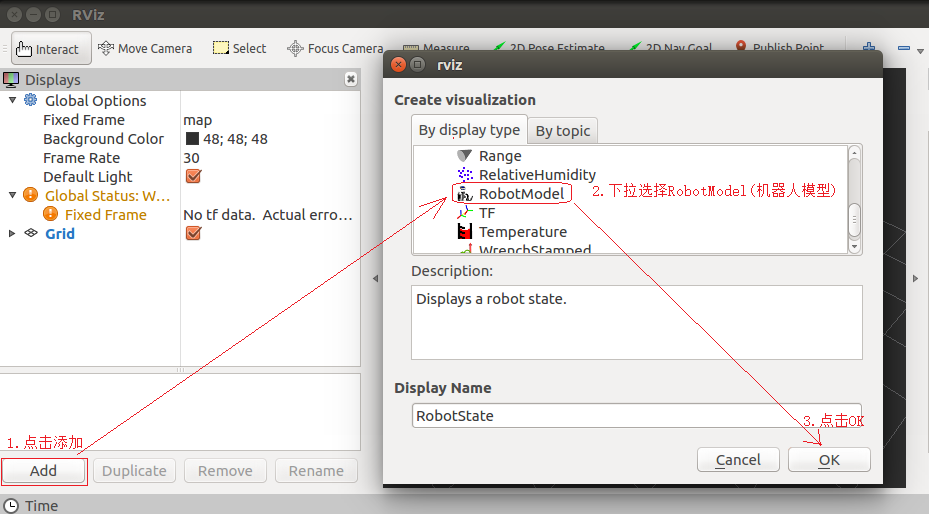Collapse the Global Status entry
The image size is (929, 514).
pos(12,196)
